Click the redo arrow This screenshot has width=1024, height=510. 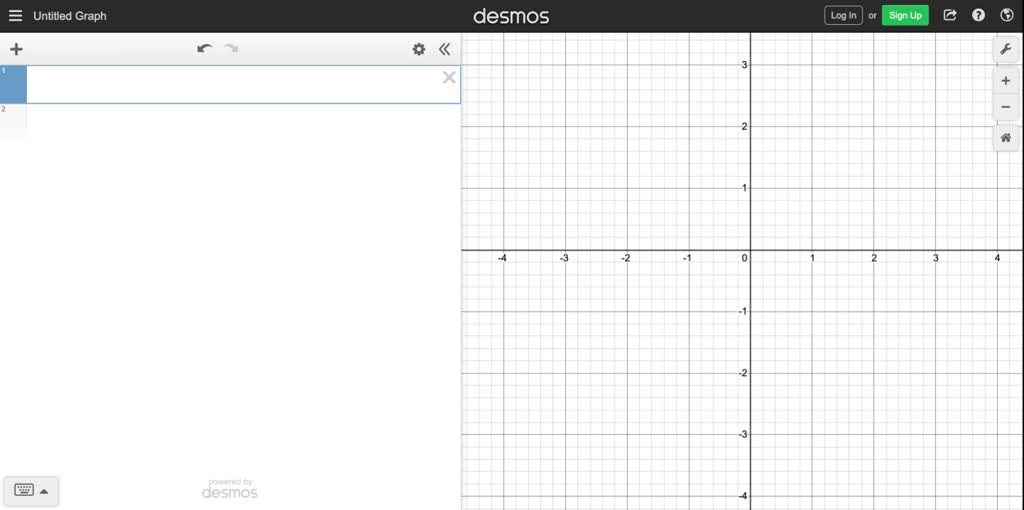[x=232, y=49]
